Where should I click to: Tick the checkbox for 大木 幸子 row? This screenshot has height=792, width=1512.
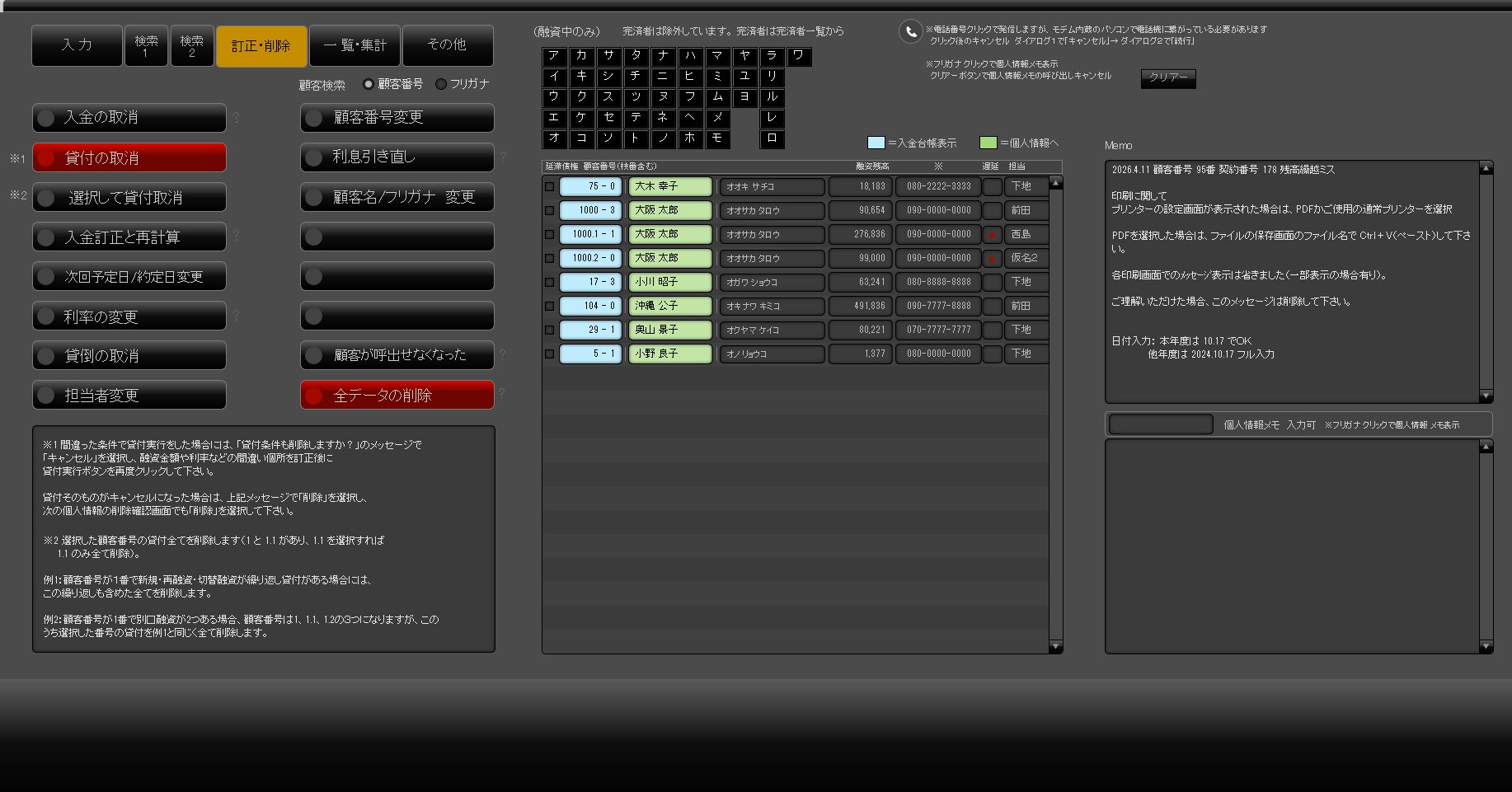tap(550, 187)
